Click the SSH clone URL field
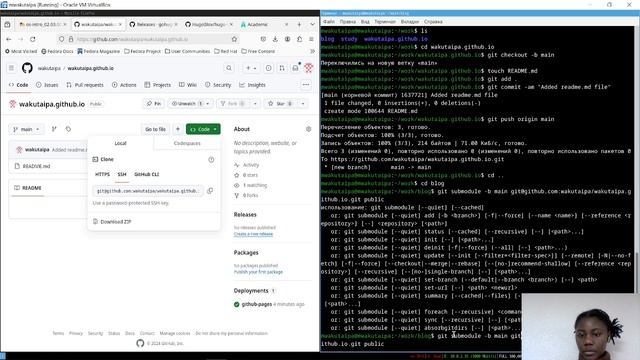 pos(148,191)
